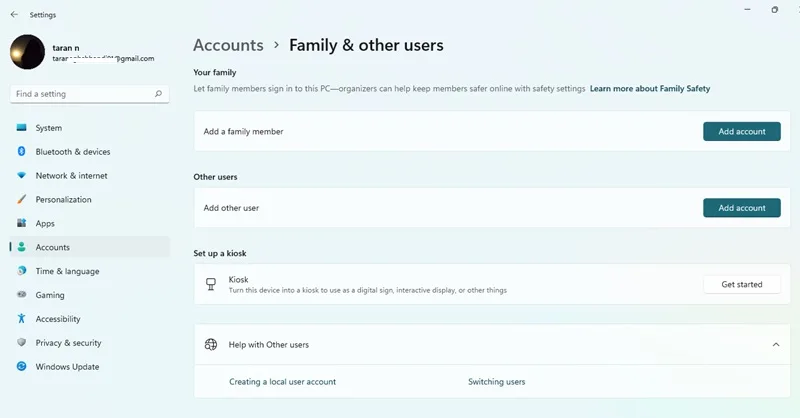The height and width of the screenshot is (418, 800).
Task: Open System settings via its monitor icon
Action: (21, 128)
